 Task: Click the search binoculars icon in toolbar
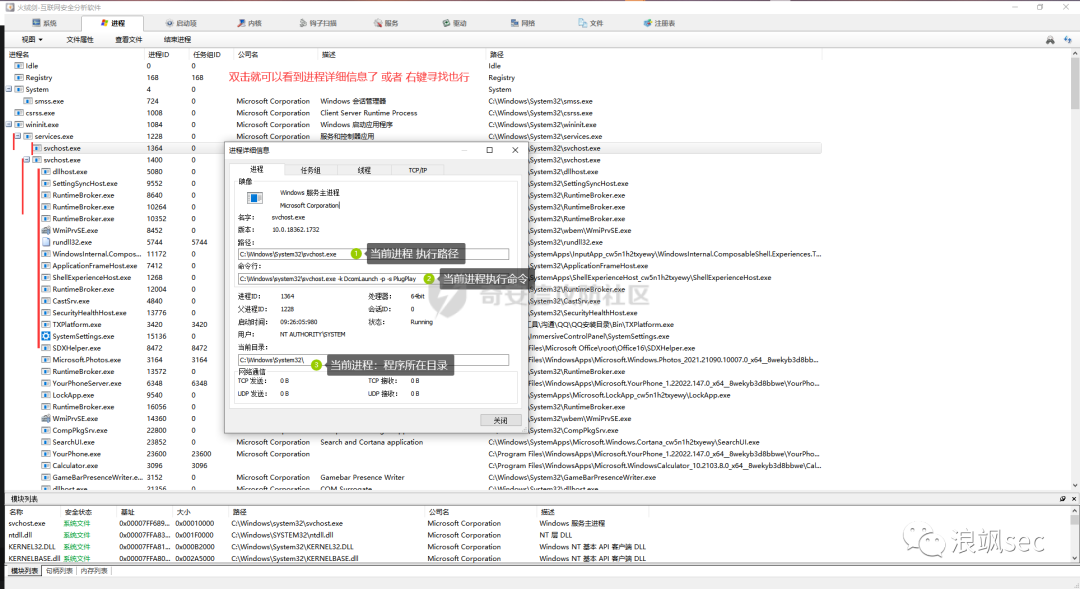click(1050, 40)
